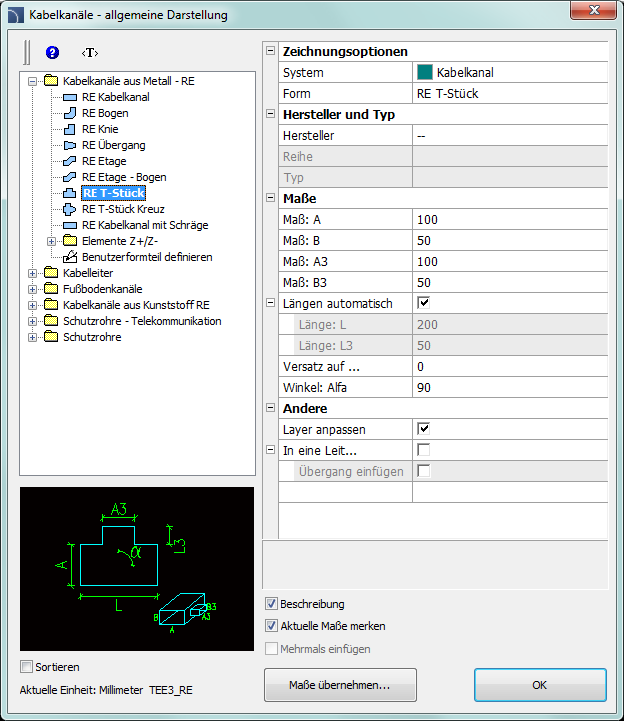
Task: Disable the Längen automatisch checkbox
Action: tap(423, 303)
